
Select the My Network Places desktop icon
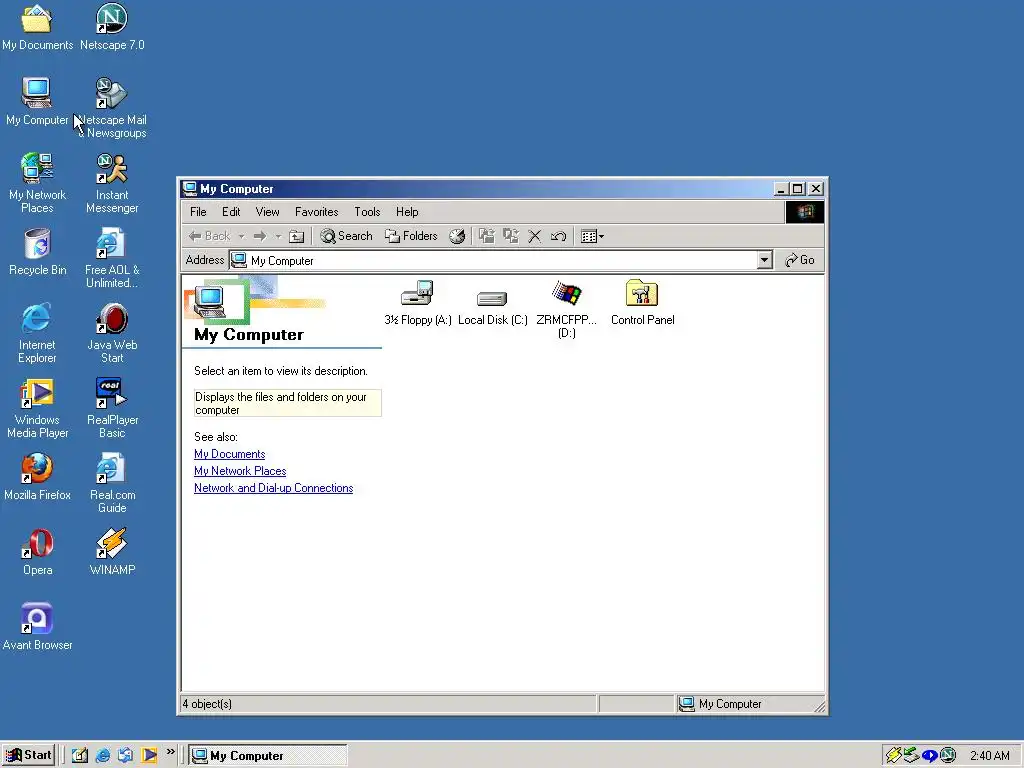[x=37, y=184]
